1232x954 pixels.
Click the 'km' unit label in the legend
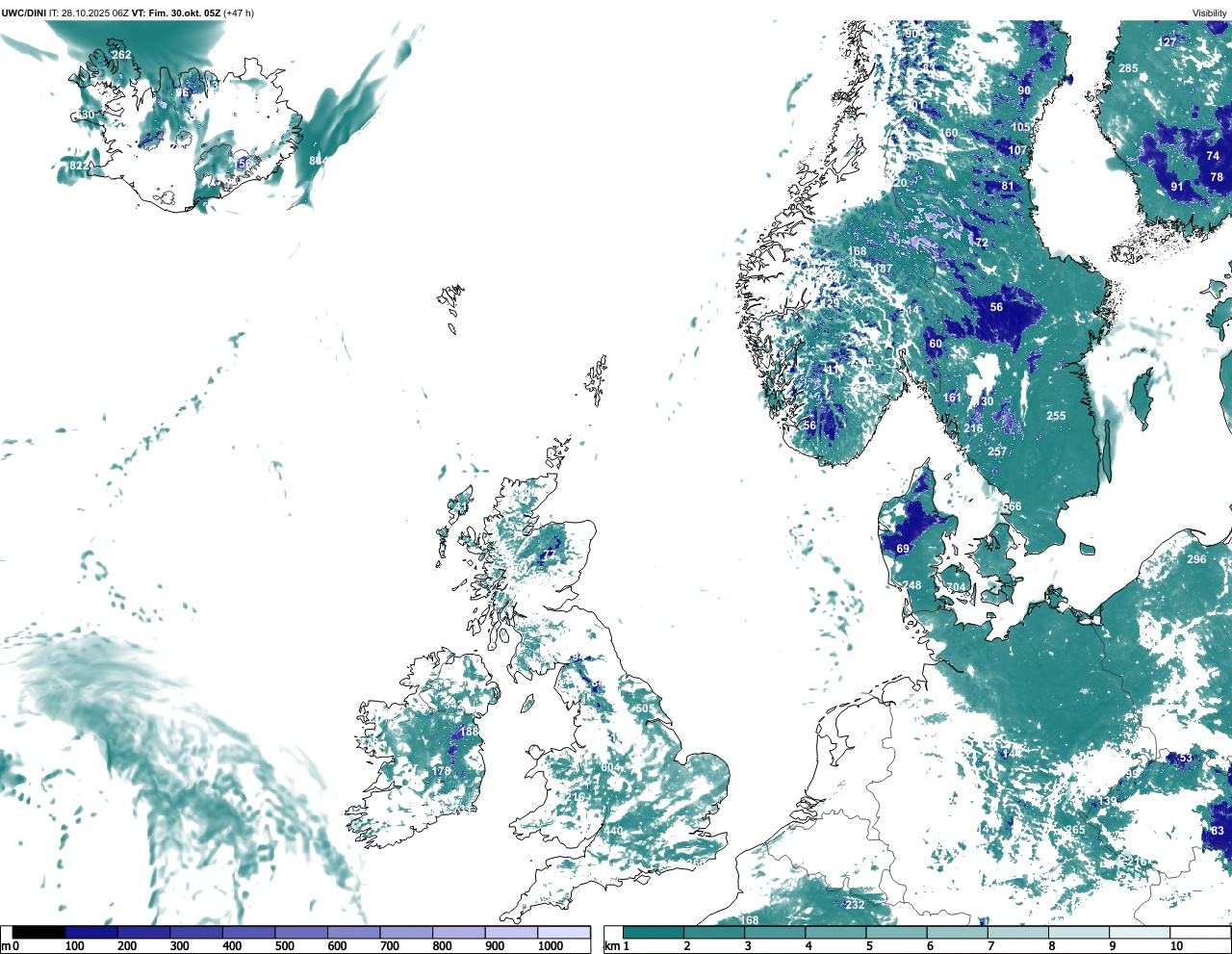pos(610,946)
